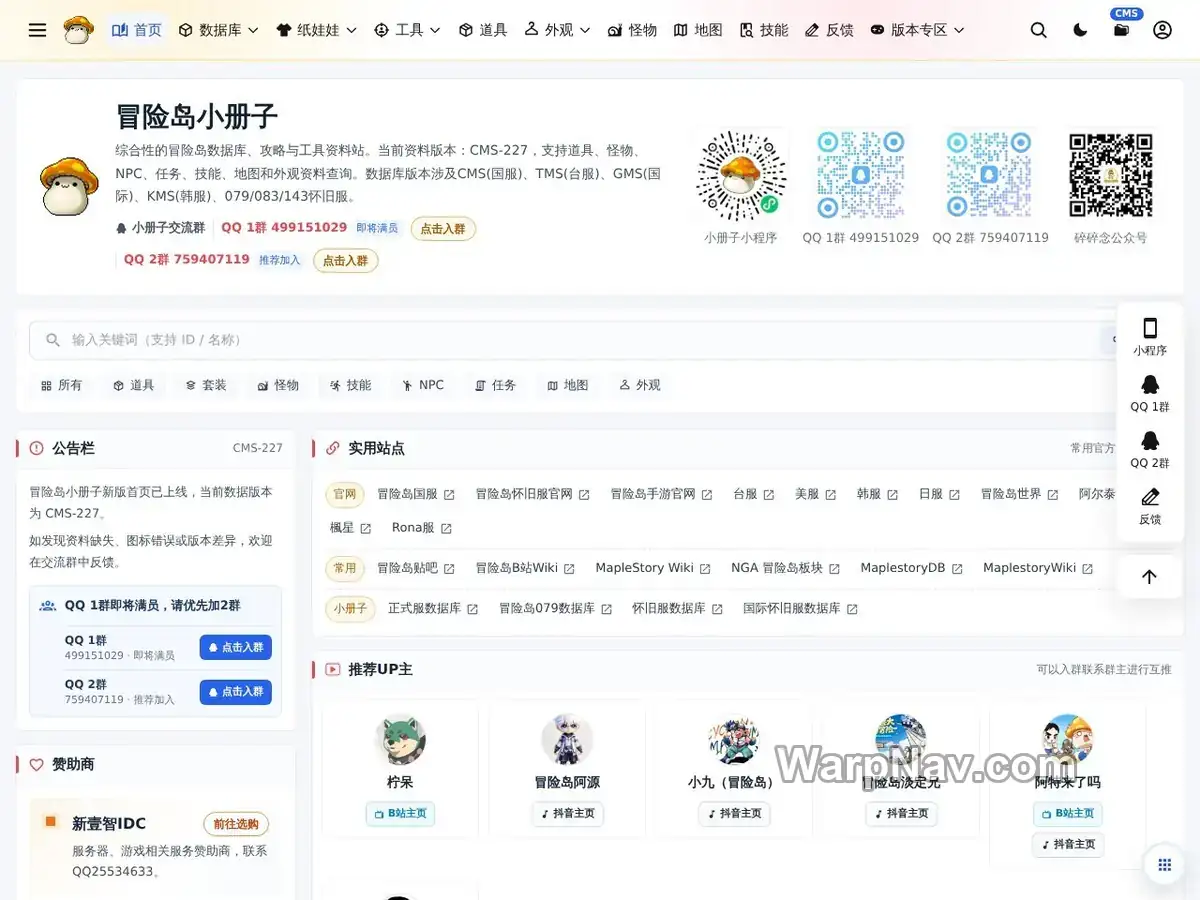This screenshot has width=1200, height=900.
Task: Click the 阿特来了吗 avatar image
Action: (x=1068, y=740)
